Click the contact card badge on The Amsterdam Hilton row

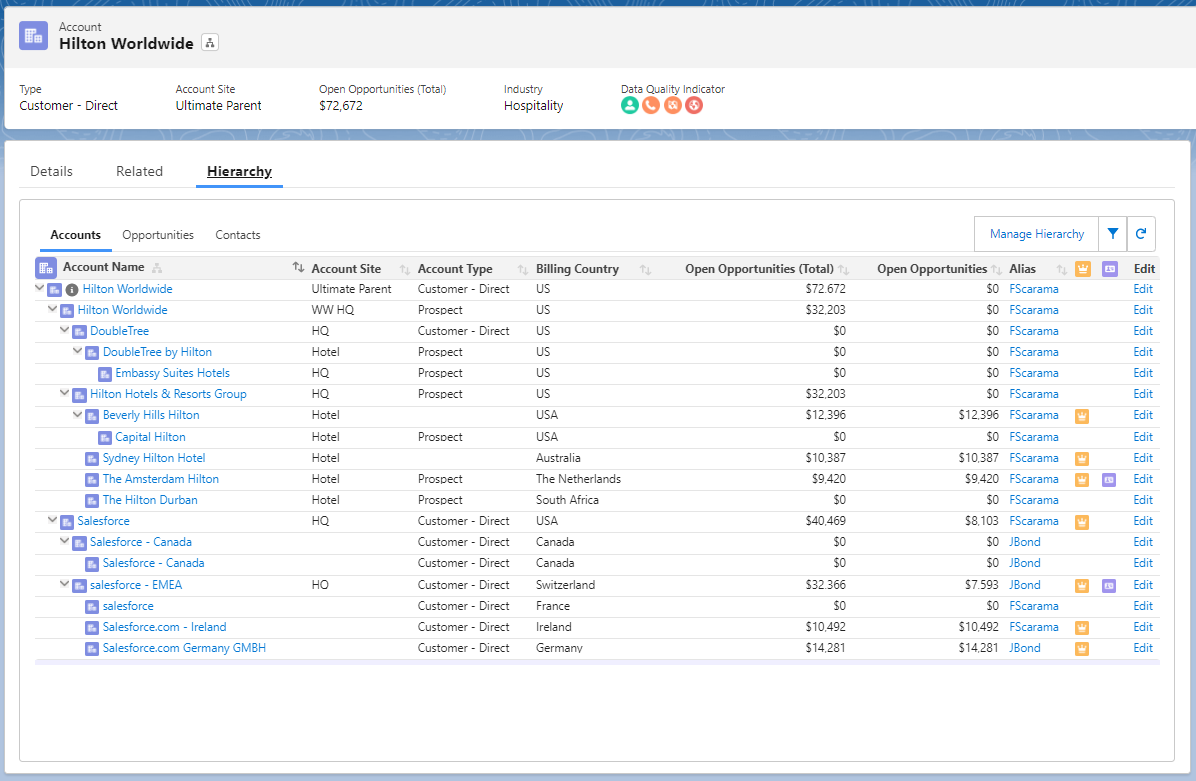[1109, 478]
